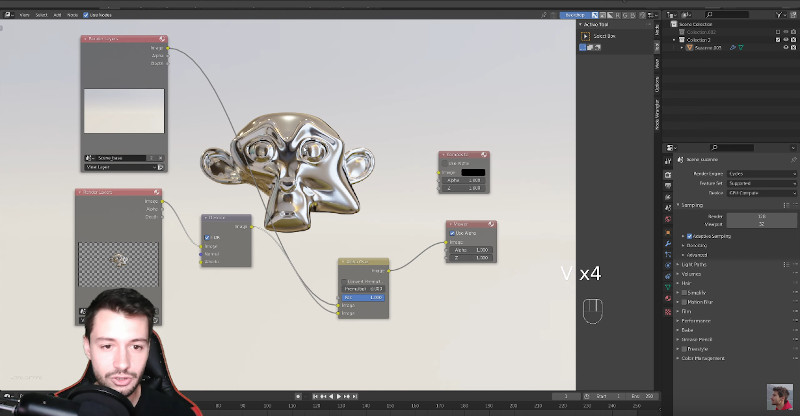Toggle the Use Nodes checkbox
Viewport: 800px width, 416px height.
(x=86, y=15)
